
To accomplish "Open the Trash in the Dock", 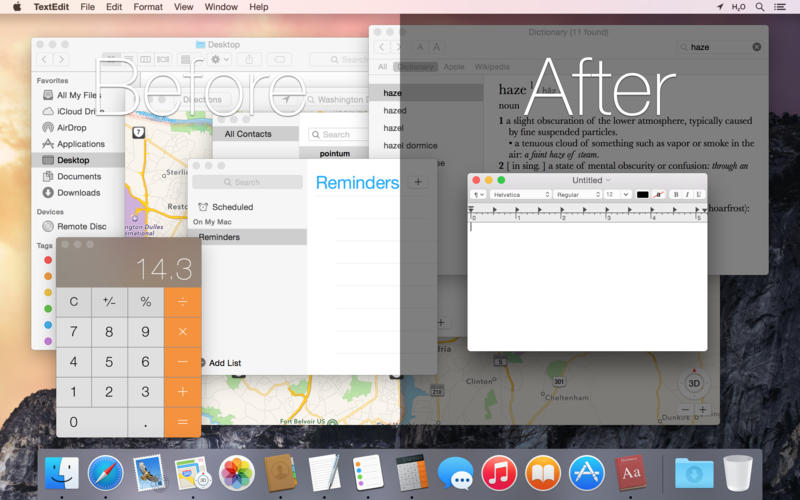I will tap(738, 472).
